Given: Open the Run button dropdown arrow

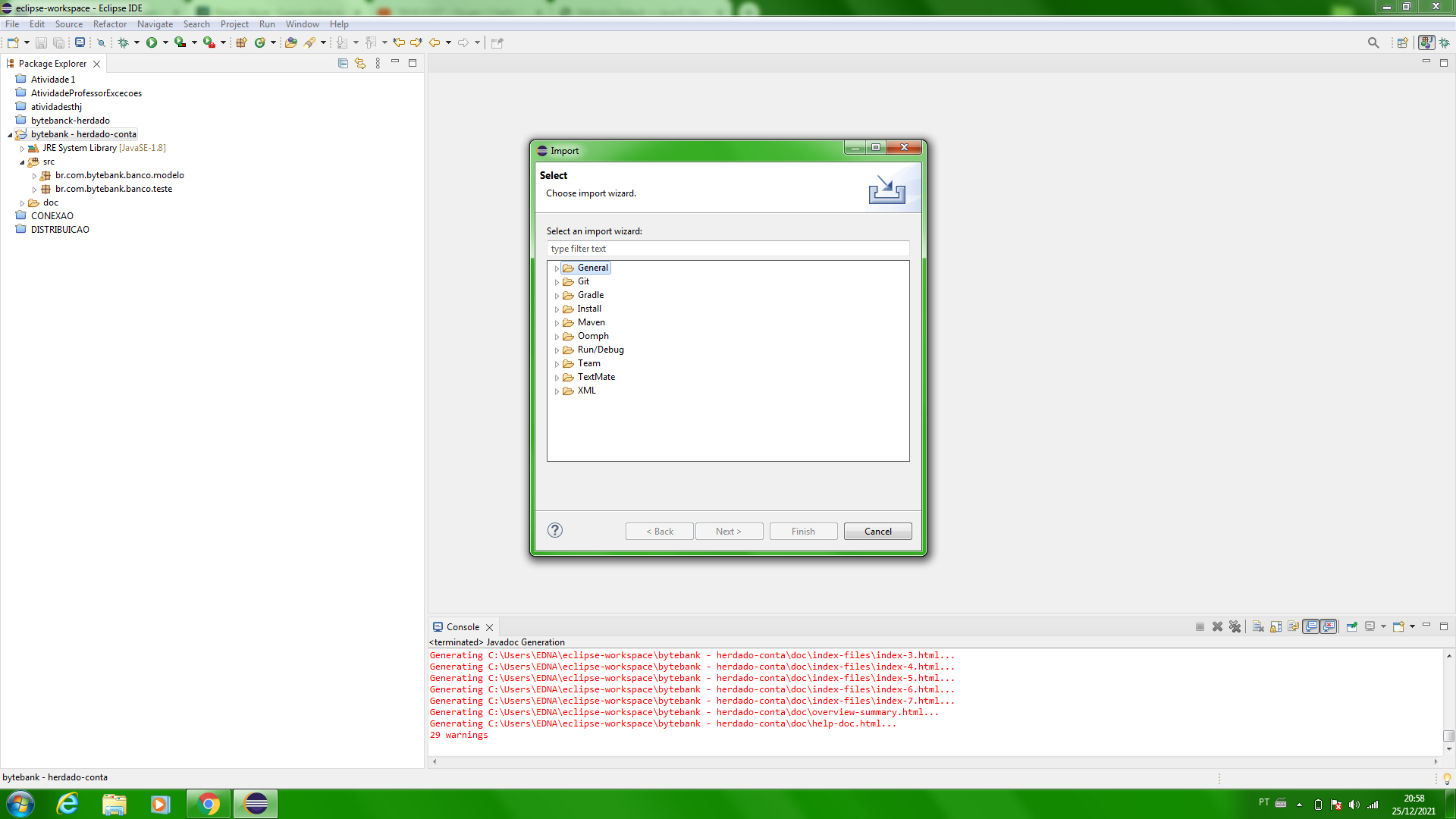Looking at the screenshot, I should (x=165, y=42).
